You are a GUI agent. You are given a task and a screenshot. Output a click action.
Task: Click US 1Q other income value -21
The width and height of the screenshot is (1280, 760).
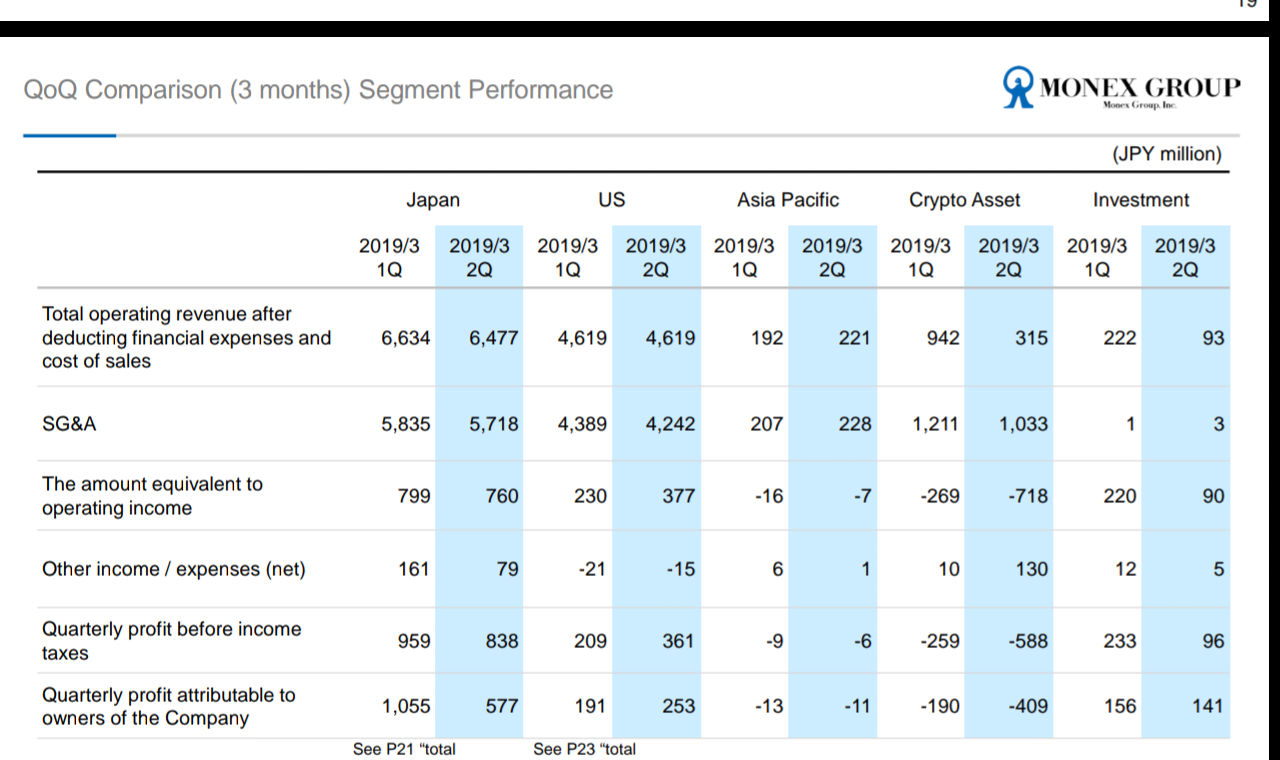click(593, 570)
